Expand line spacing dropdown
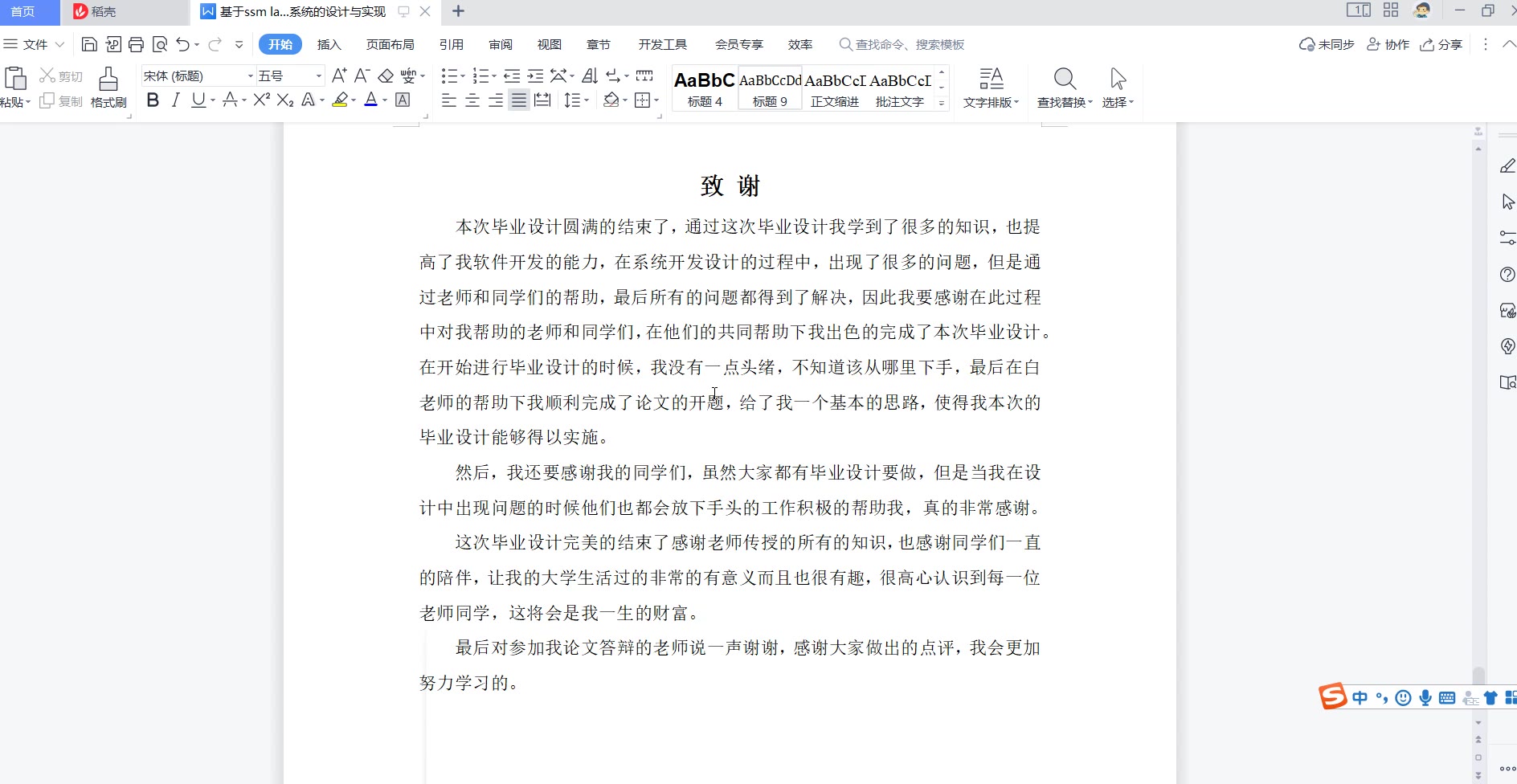1517x784 pixels. pos(587,100)
